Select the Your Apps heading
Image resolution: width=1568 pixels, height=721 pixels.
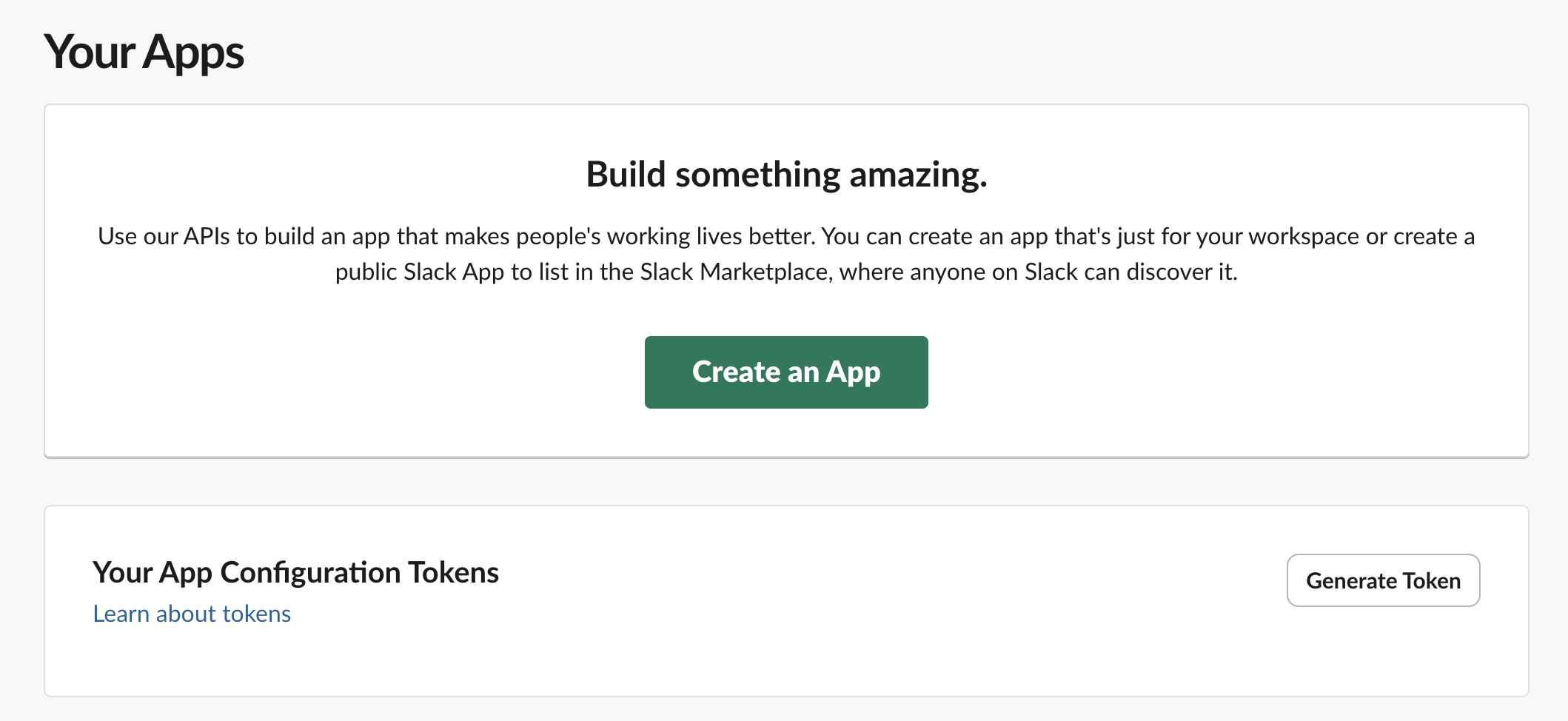pyautogui.click(x=144, y=52)
